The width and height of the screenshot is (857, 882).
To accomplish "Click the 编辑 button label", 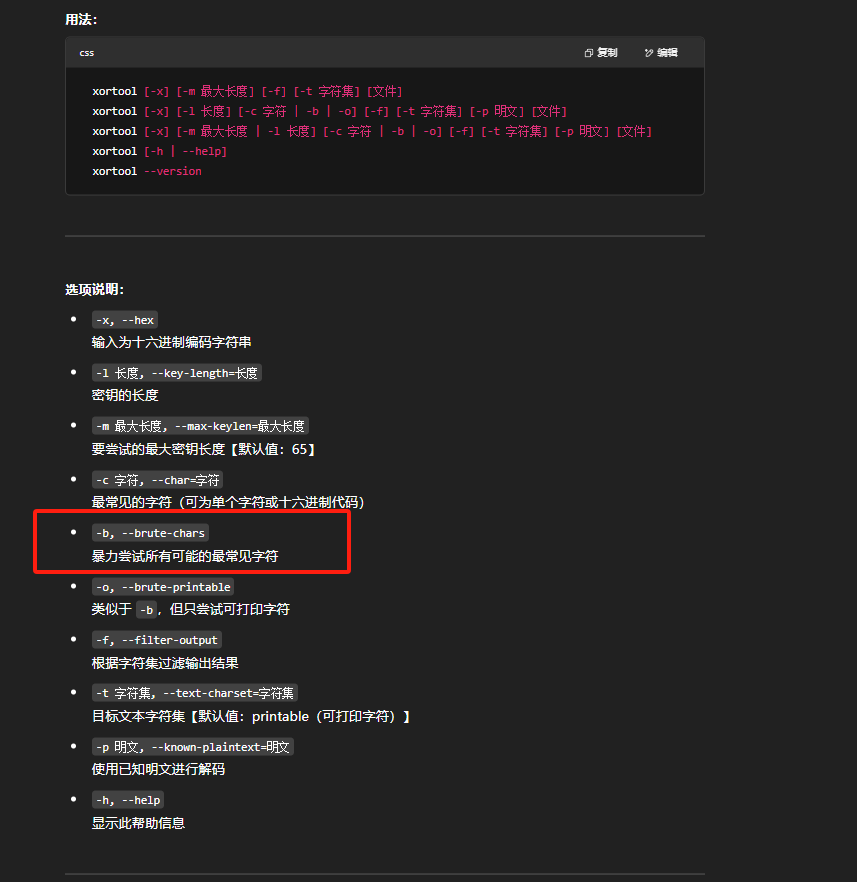I will click(667, 53).
